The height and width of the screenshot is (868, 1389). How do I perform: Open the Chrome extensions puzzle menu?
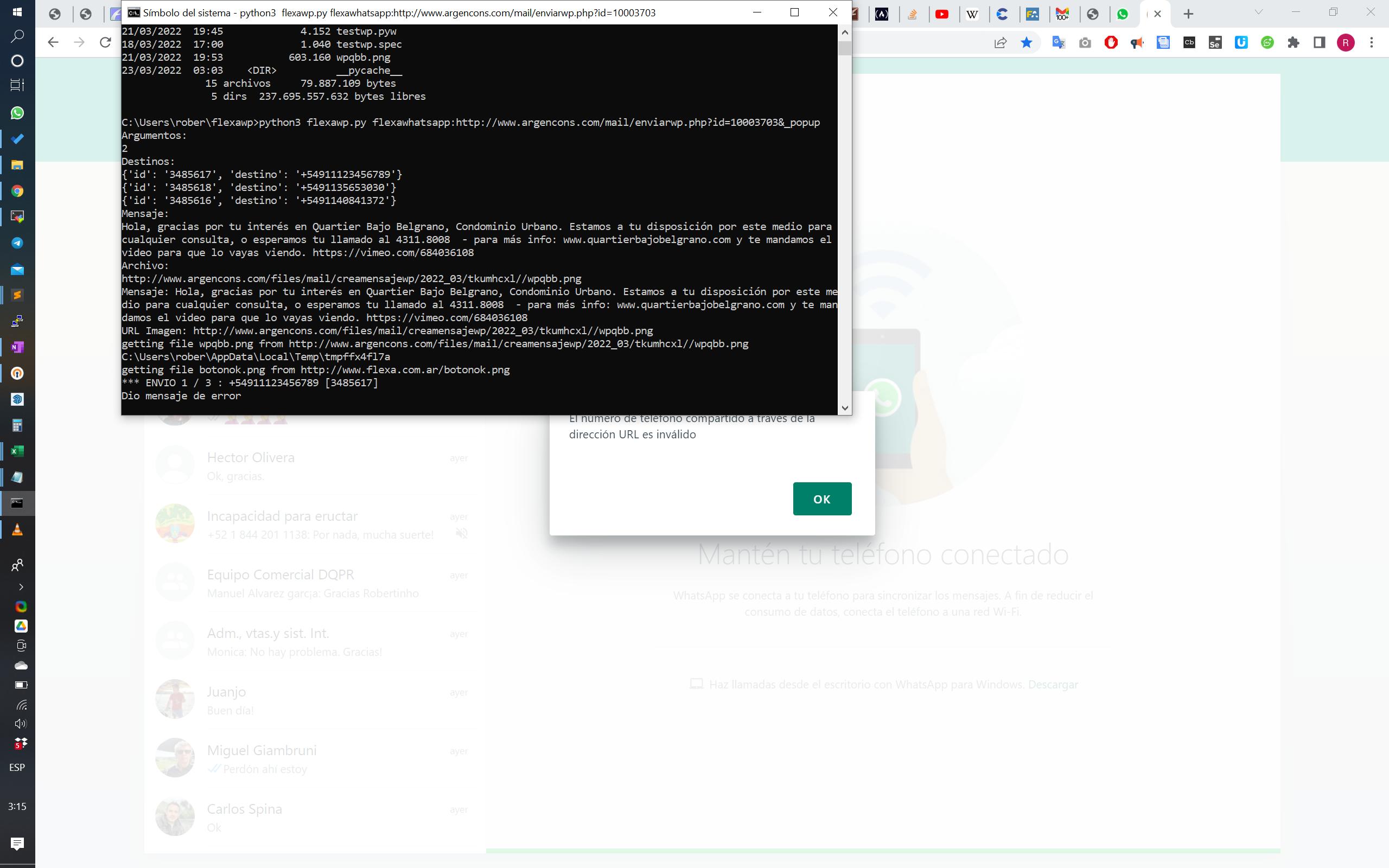coord(1293,42)
